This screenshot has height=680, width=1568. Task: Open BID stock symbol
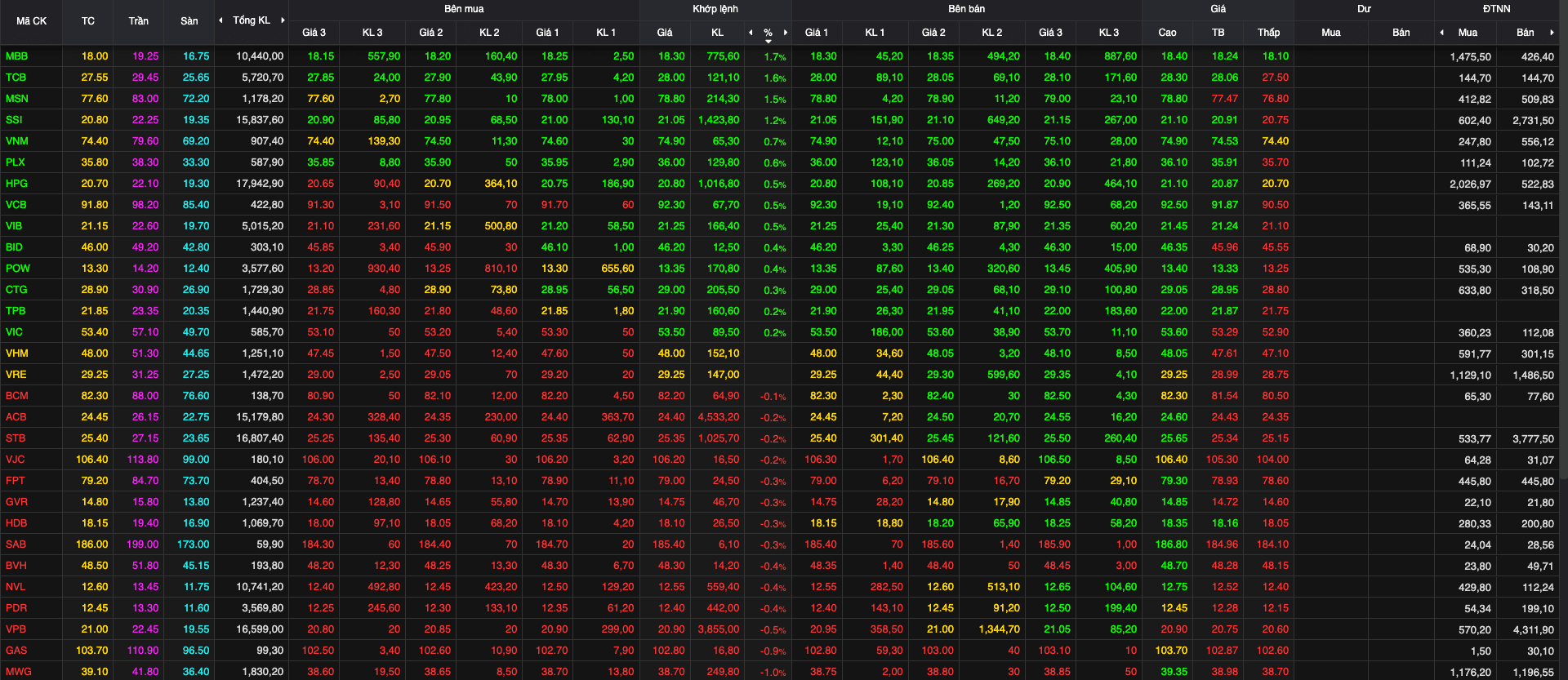(14, 247)
